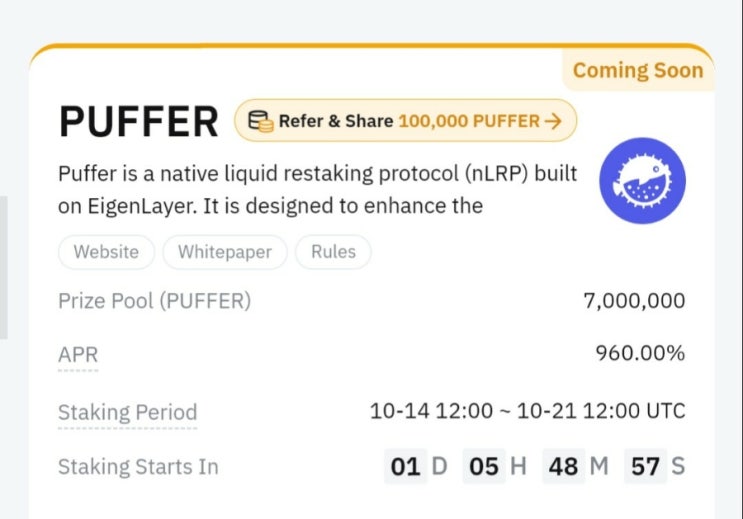Click the Puffer protocol description text

click(x=317, y=190)
